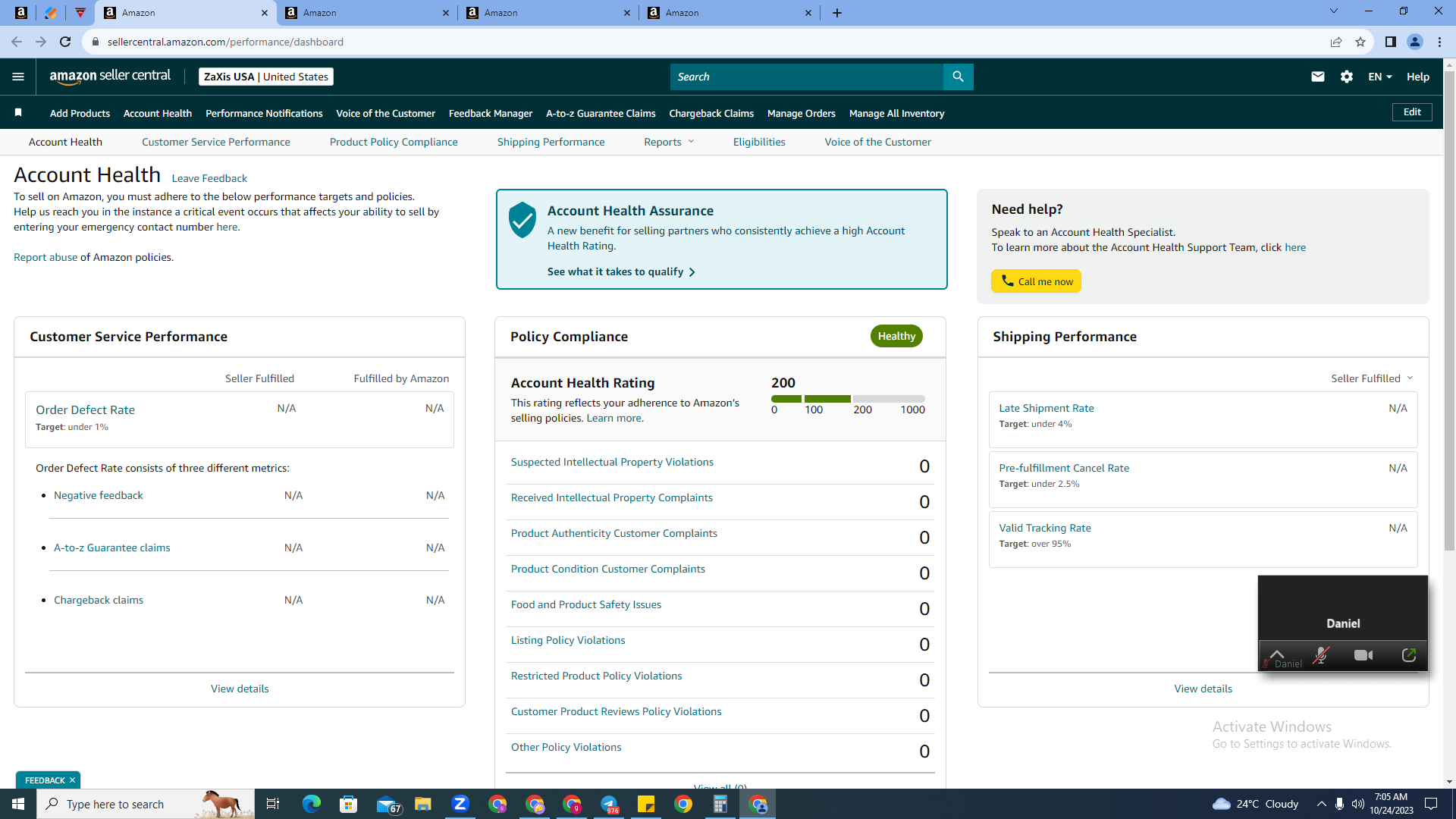
Task: Click the Seller Central search magnifier button
Action: (959, 77)
